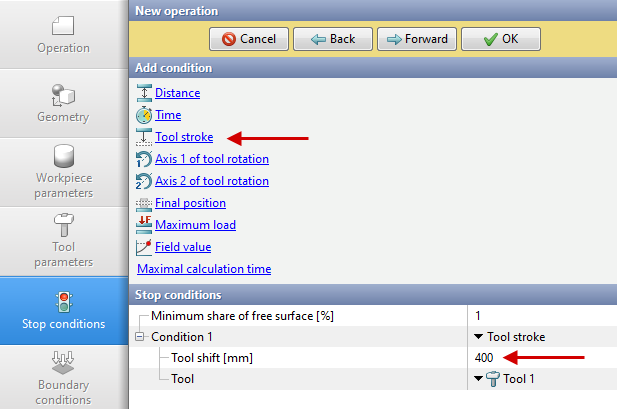Click the Tool stroke icon
617x409 pixels.
[144, 137]
